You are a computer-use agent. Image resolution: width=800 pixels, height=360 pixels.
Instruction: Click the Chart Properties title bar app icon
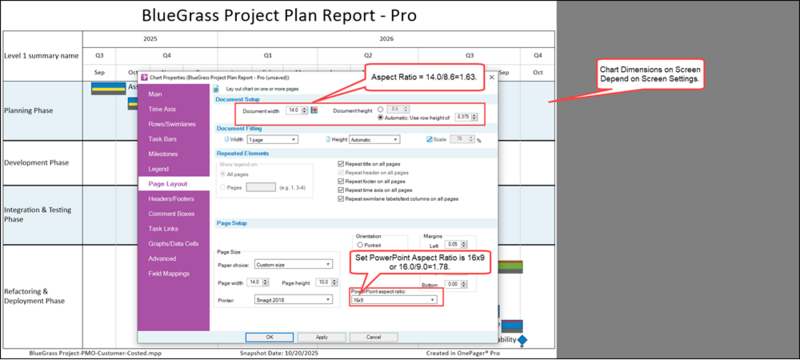144,78
